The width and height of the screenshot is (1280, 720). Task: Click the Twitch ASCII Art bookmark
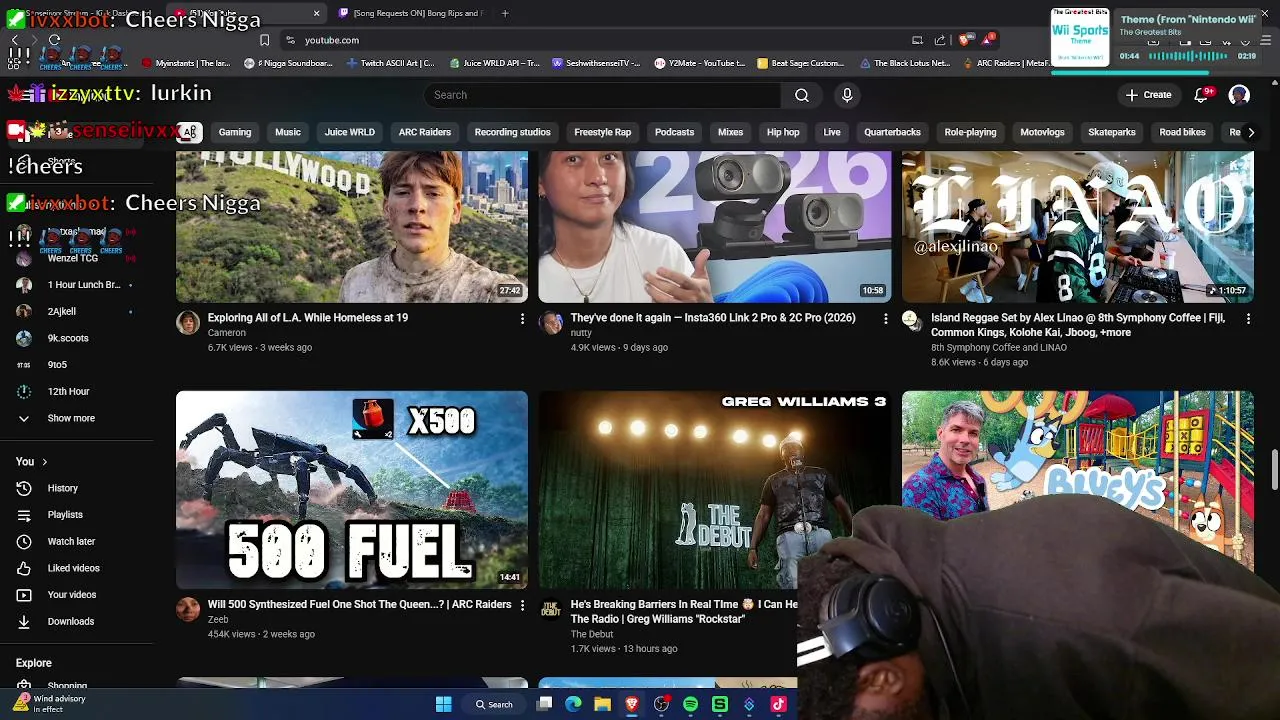tap(390, 63)
